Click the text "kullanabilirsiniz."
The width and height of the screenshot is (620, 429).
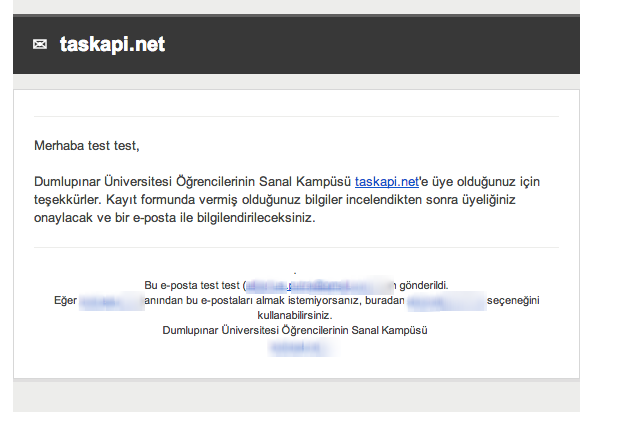pos(295,316)
